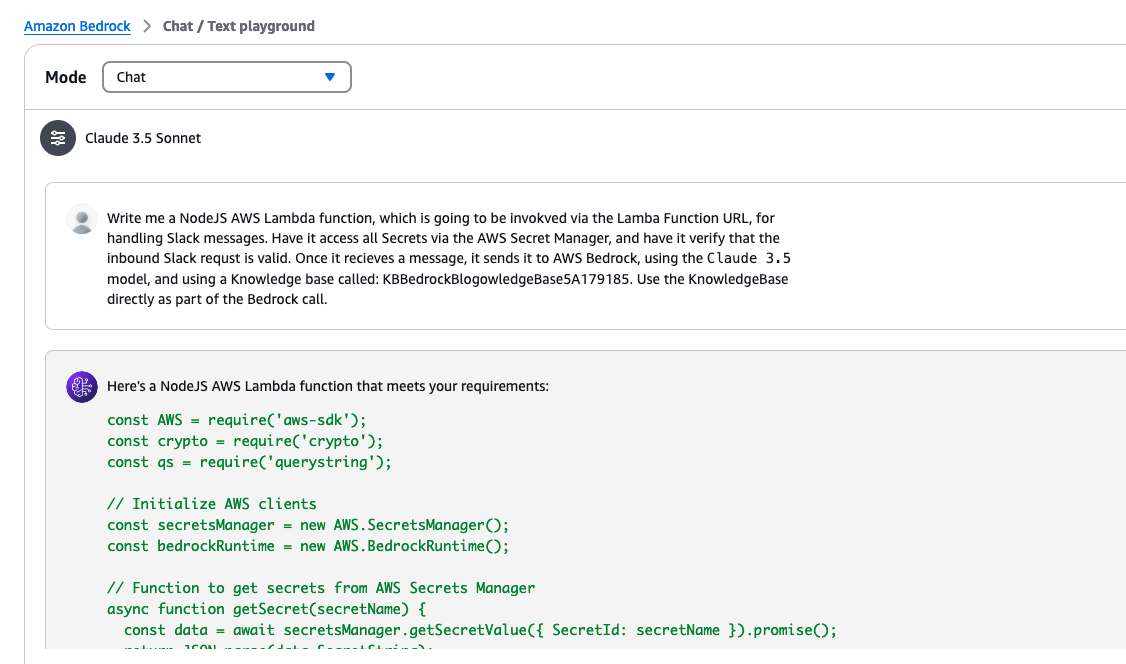The image size is (1126, 664).
Task: Click the 'Function to get secrets' comment
Action: tap(321, 588)
